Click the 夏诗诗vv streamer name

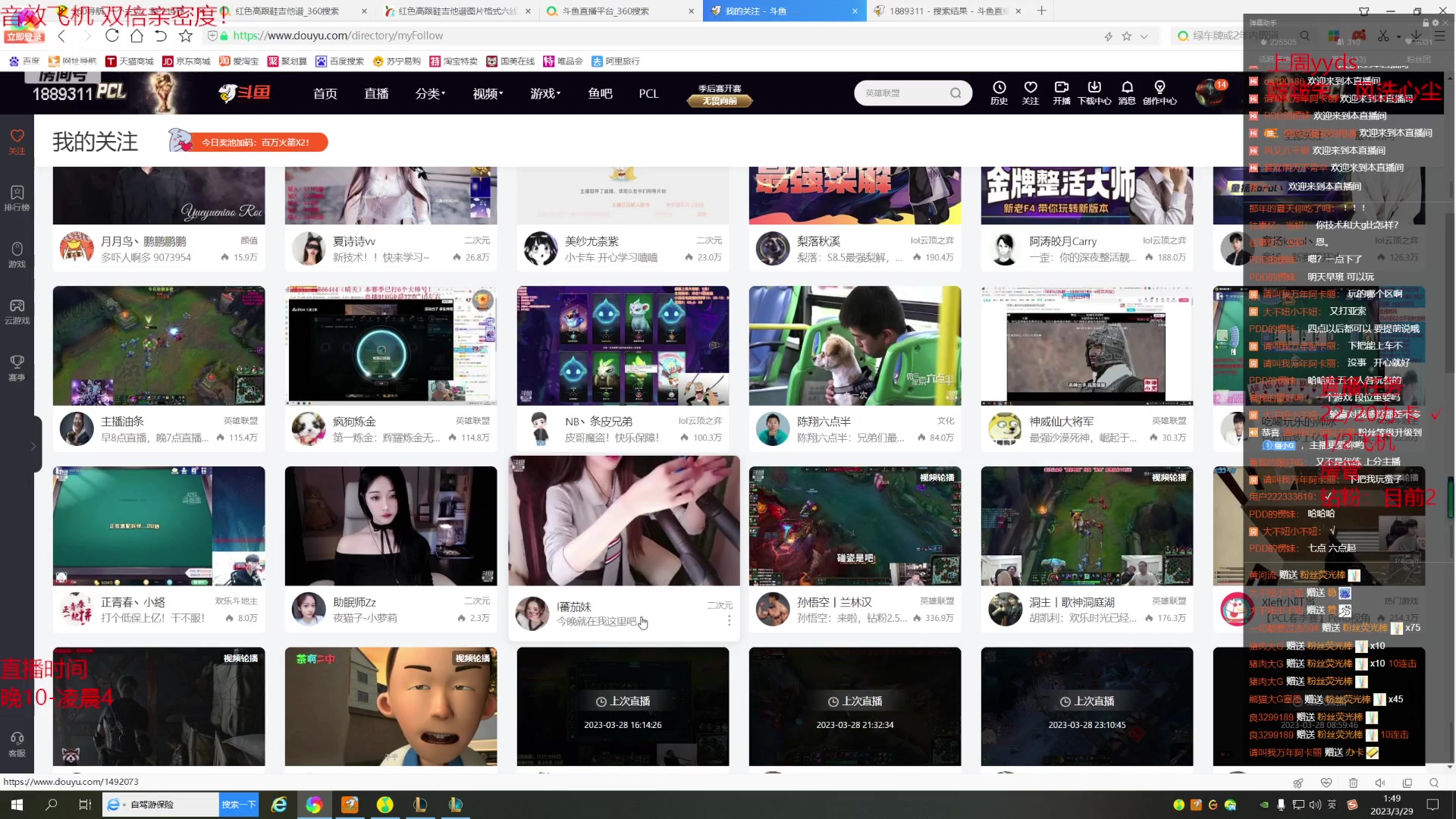pyautogui.click(x=354, y=241)
